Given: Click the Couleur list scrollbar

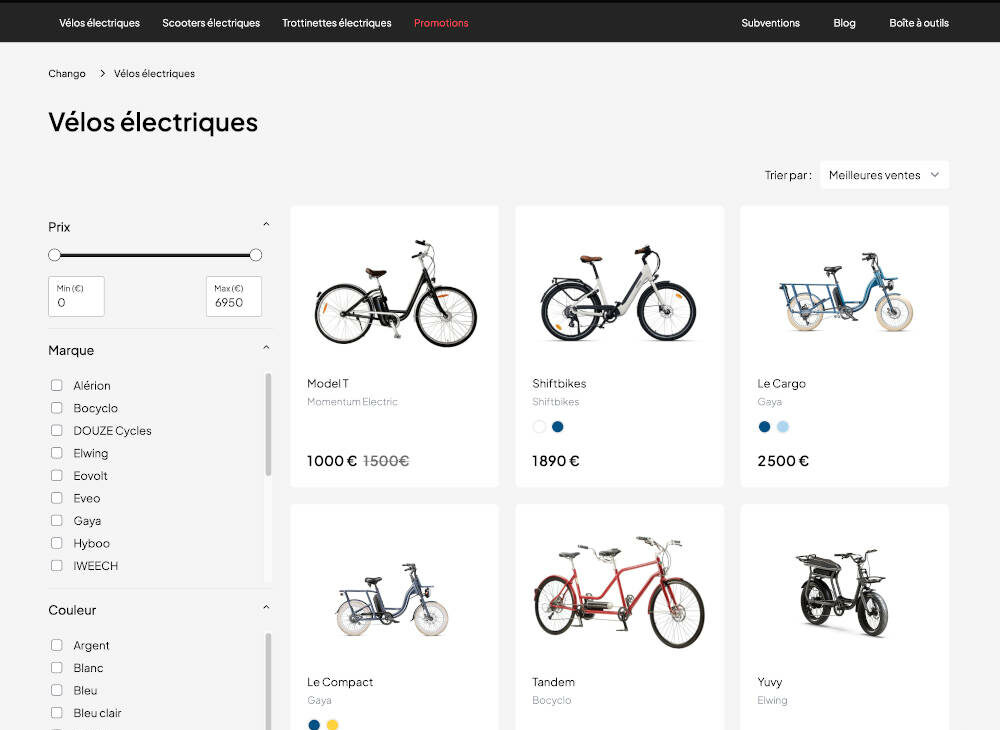Looking at the screenshot, I should [268, 681].
